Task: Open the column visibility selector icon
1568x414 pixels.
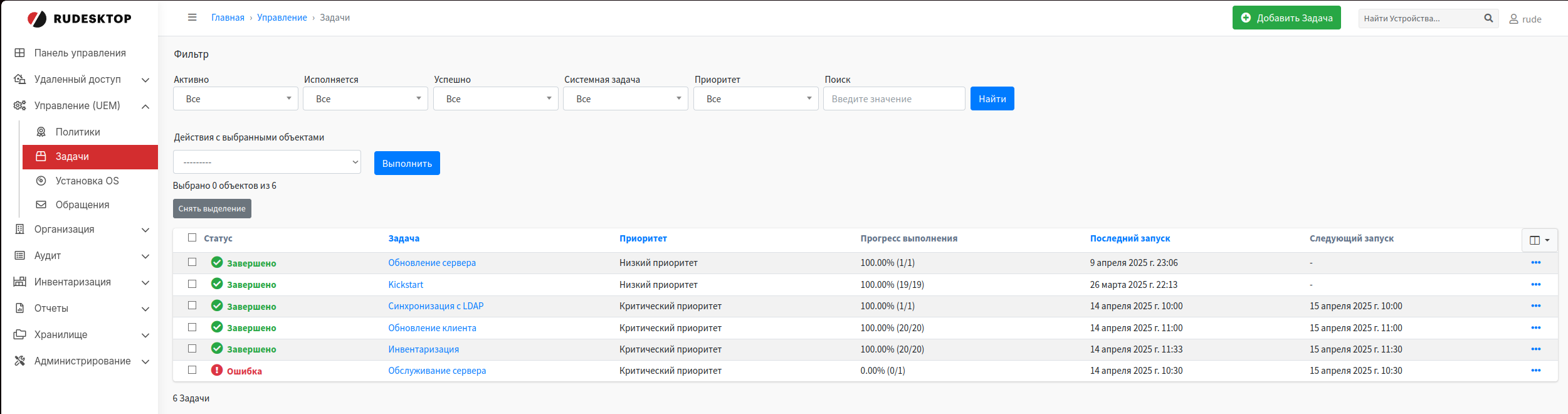Action: (x=1539, y=240)
